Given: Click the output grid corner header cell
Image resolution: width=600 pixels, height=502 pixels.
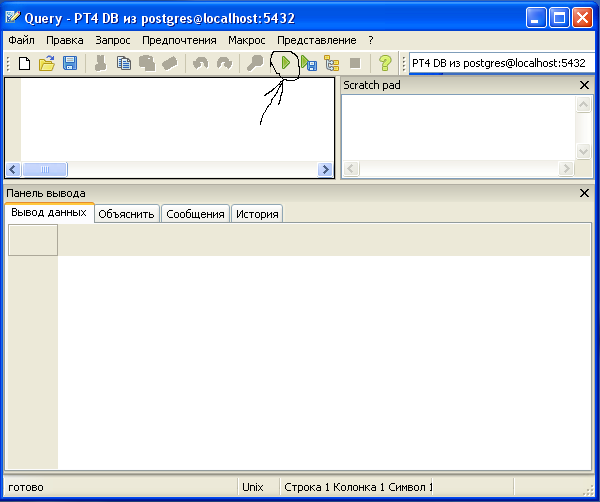Looking at the screenshot, I should click(33, 240).
